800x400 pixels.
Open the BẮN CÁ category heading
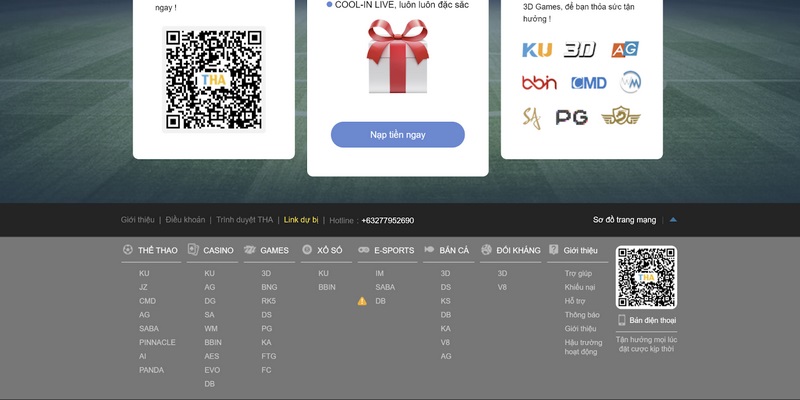(x=454, y=250)
